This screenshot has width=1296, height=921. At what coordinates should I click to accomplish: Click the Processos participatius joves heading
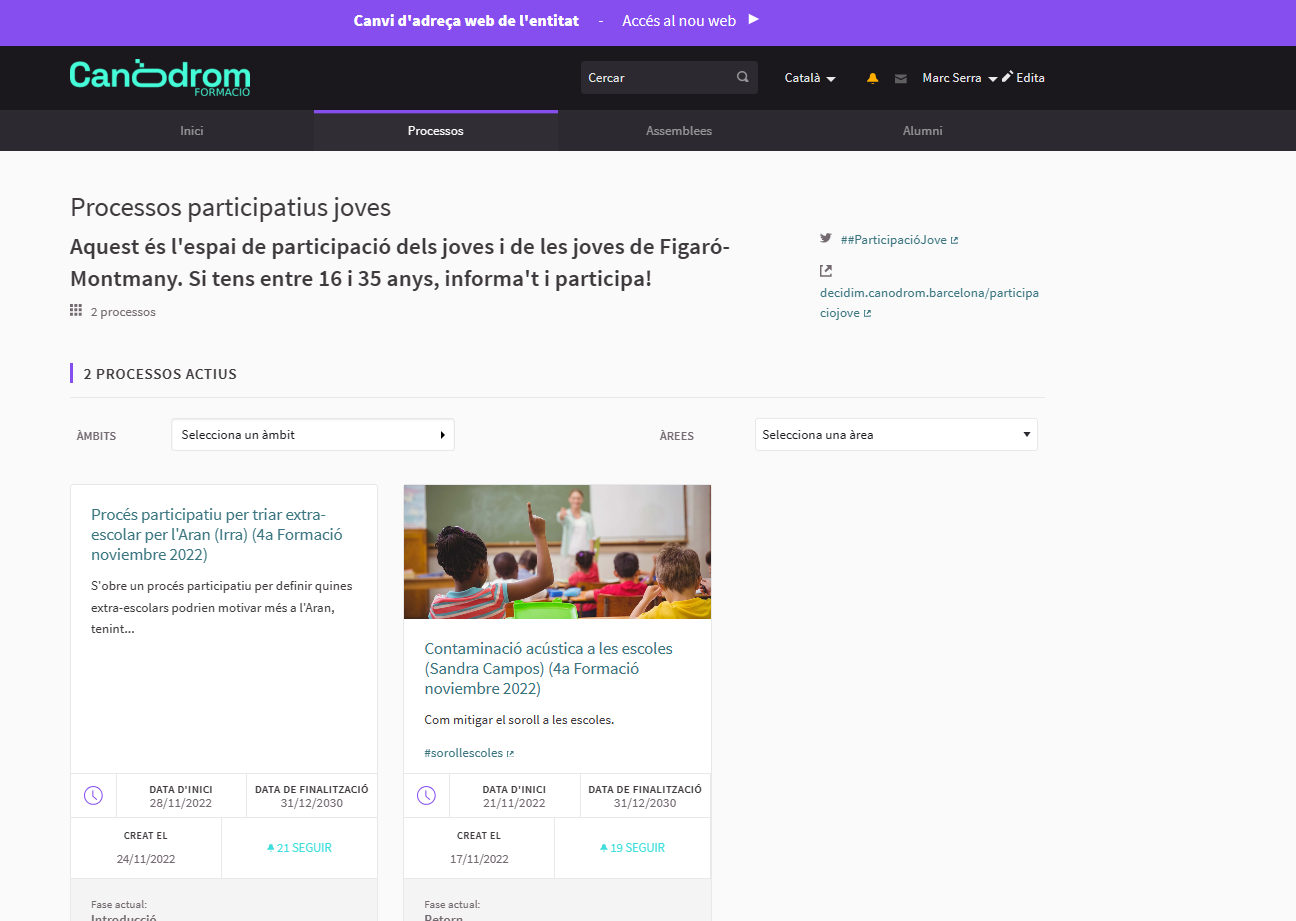pyautogui.click(x=230, y=207)
